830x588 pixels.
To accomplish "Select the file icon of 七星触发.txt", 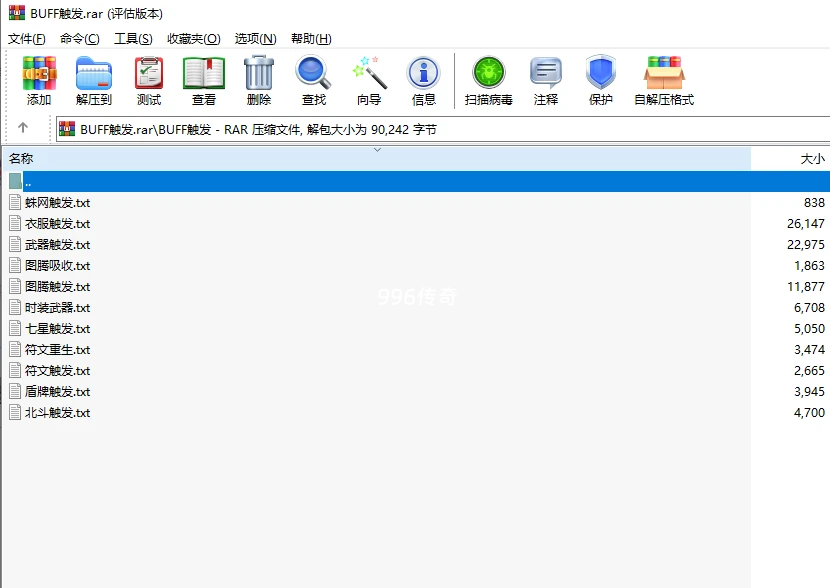I will click(x=15, y=329).
